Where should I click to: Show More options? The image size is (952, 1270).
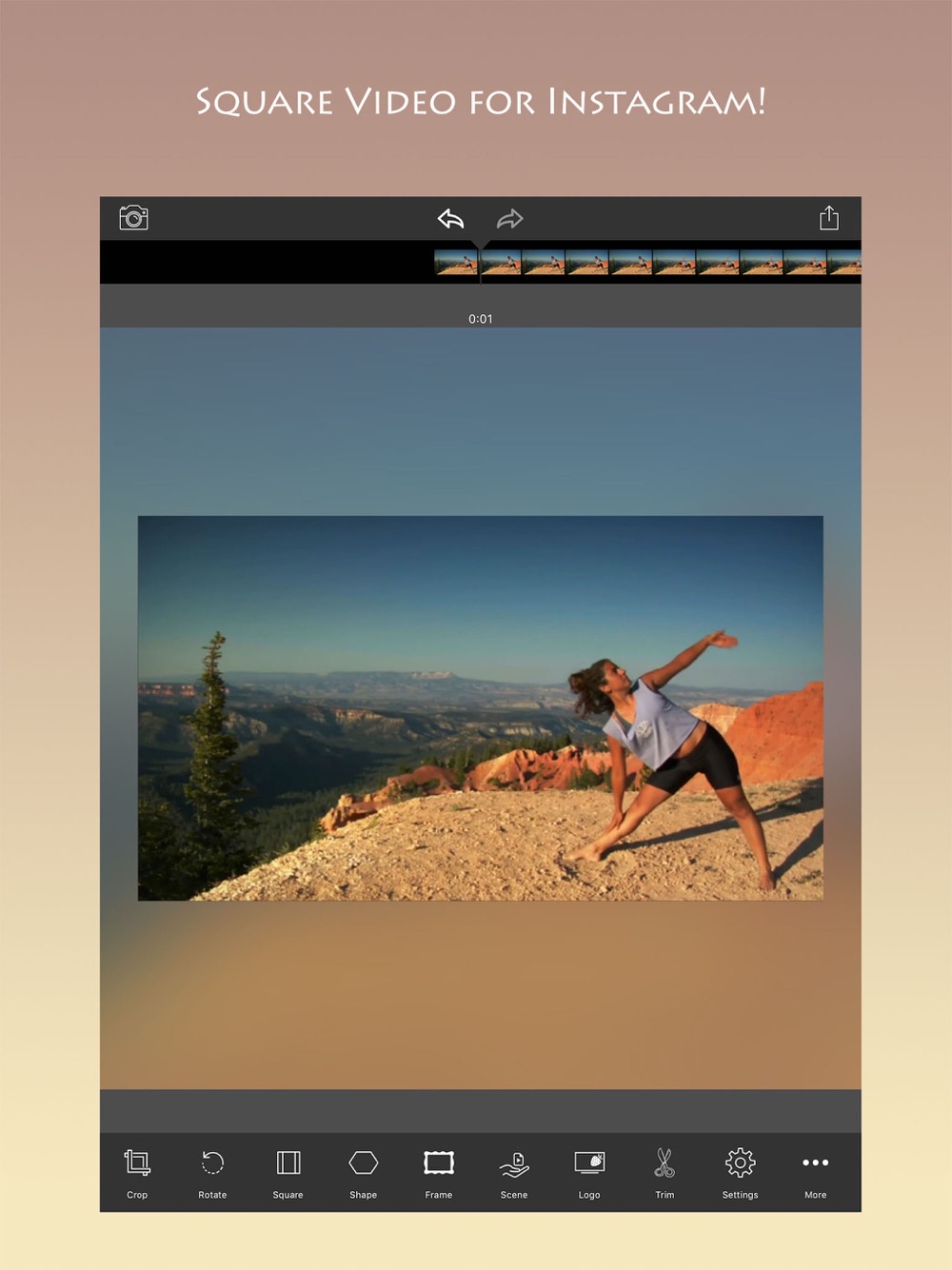pos(816,1173)
